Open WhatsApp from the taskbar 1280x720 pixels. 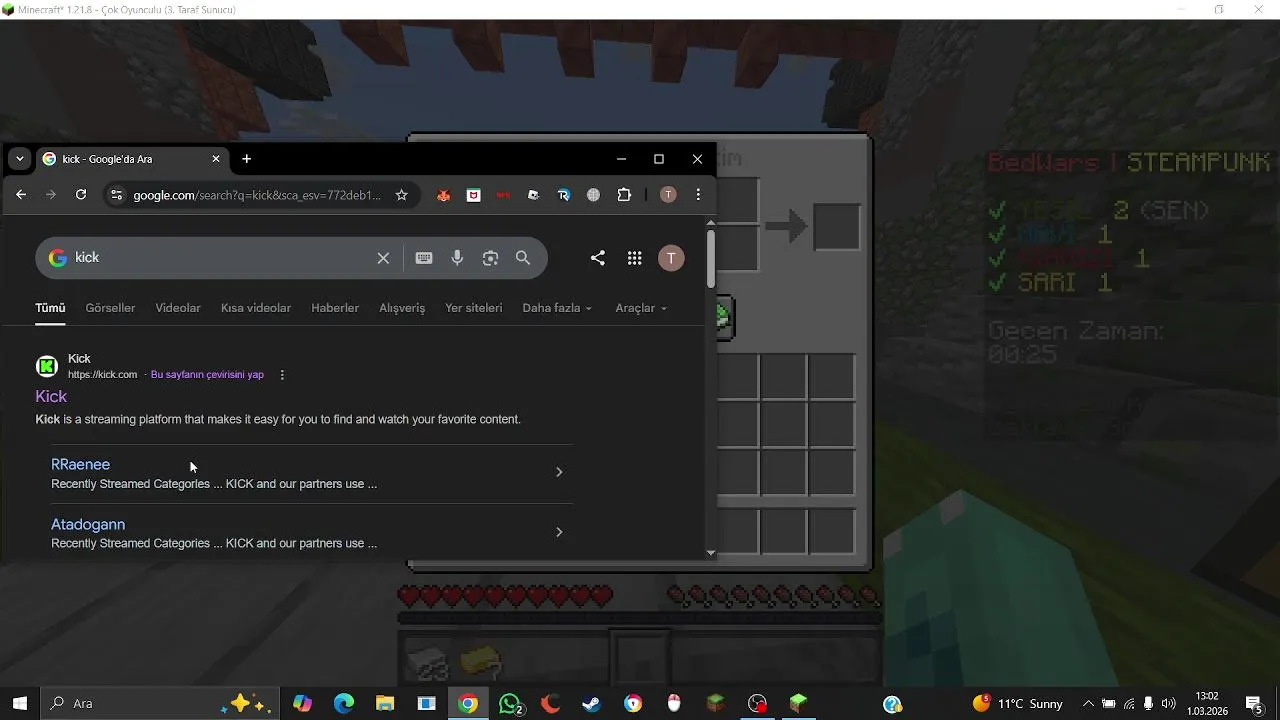pos(510,704)
